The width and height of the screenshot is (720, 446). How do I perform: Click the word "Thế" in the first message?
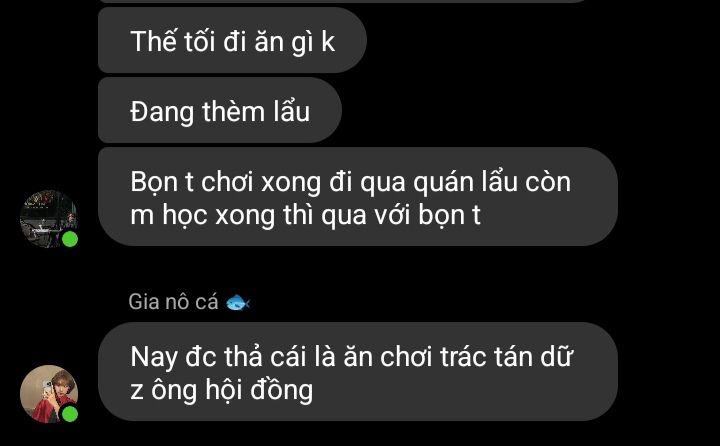[153, 40]
